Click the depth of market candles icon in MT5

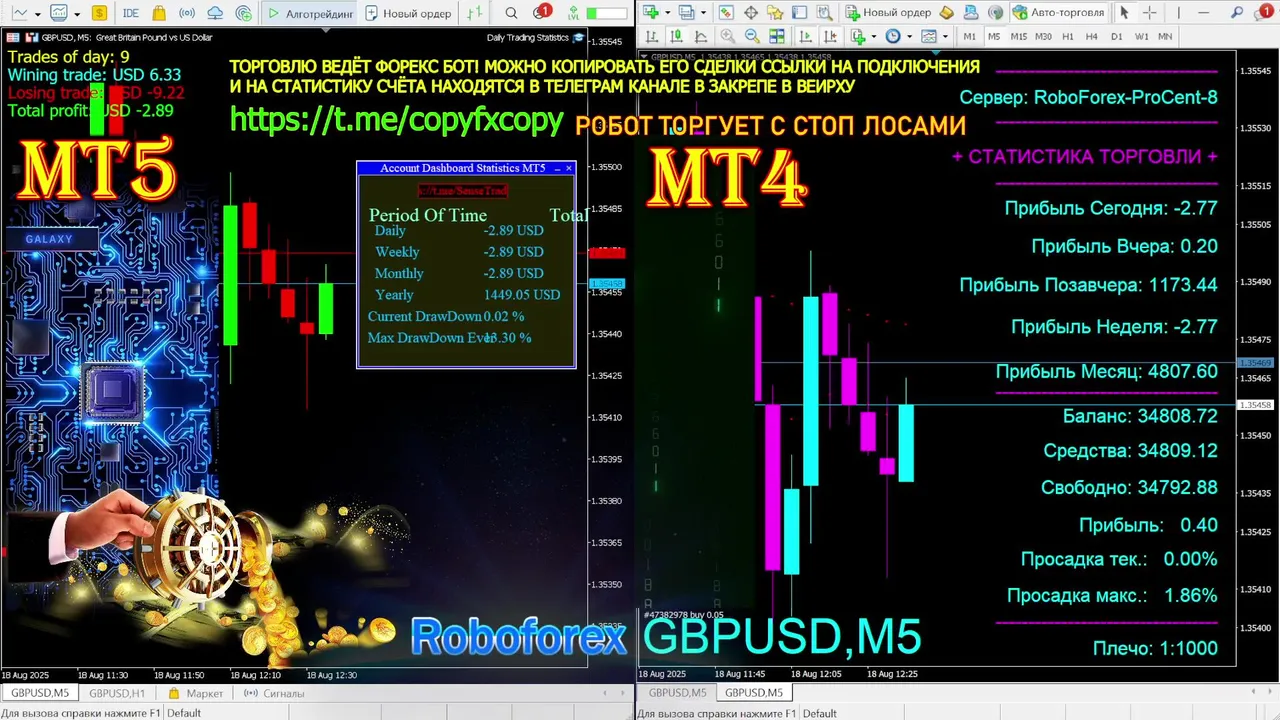(x=475, y=13)
